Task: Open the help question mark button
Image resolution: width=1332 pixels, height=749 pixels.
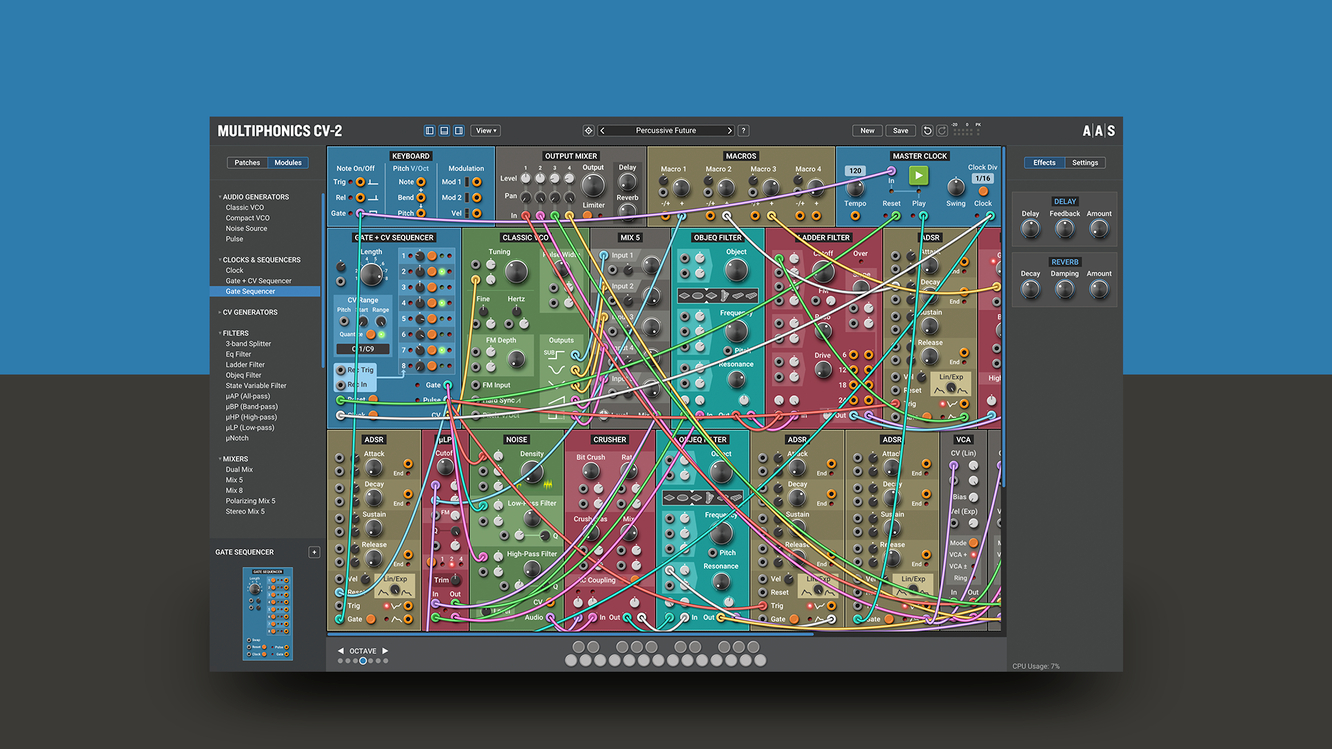Action: point(743,131)
